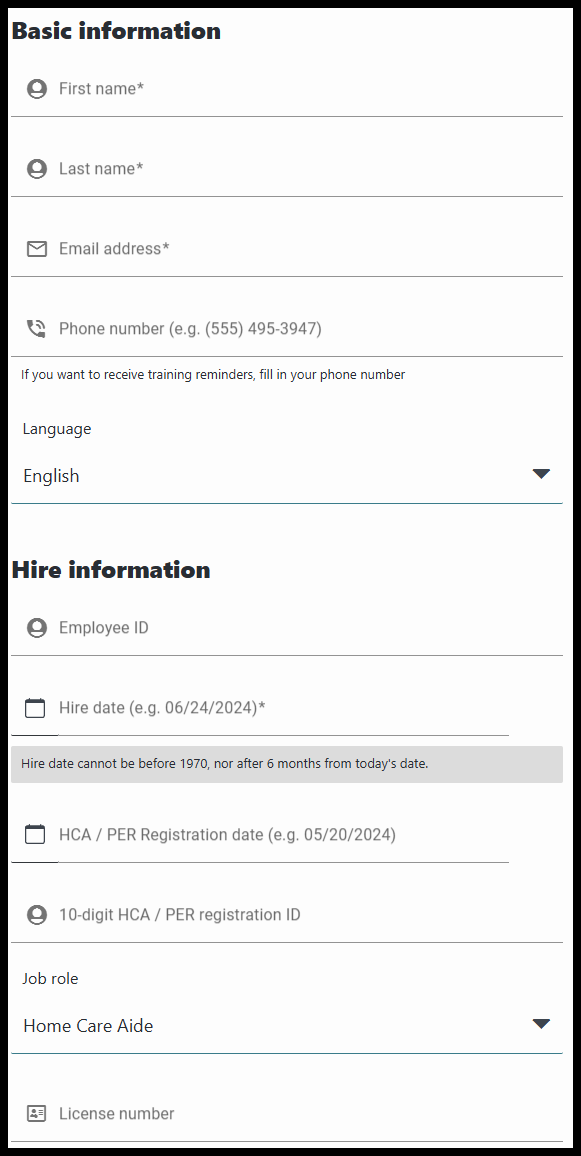
Task: Click the ID card icon beside License number
Action: [x=36, y=1113]
